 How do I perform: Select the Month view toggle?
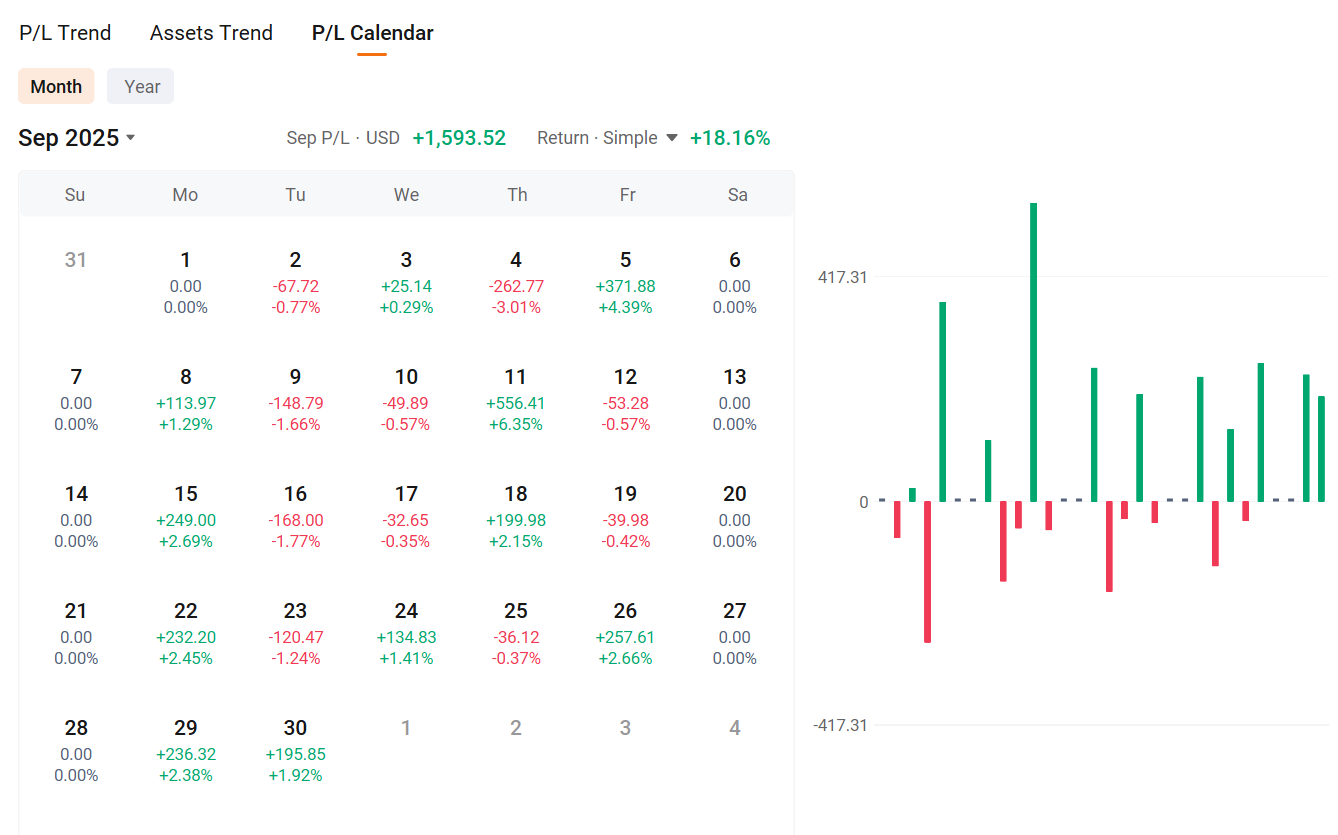[56, 86]
